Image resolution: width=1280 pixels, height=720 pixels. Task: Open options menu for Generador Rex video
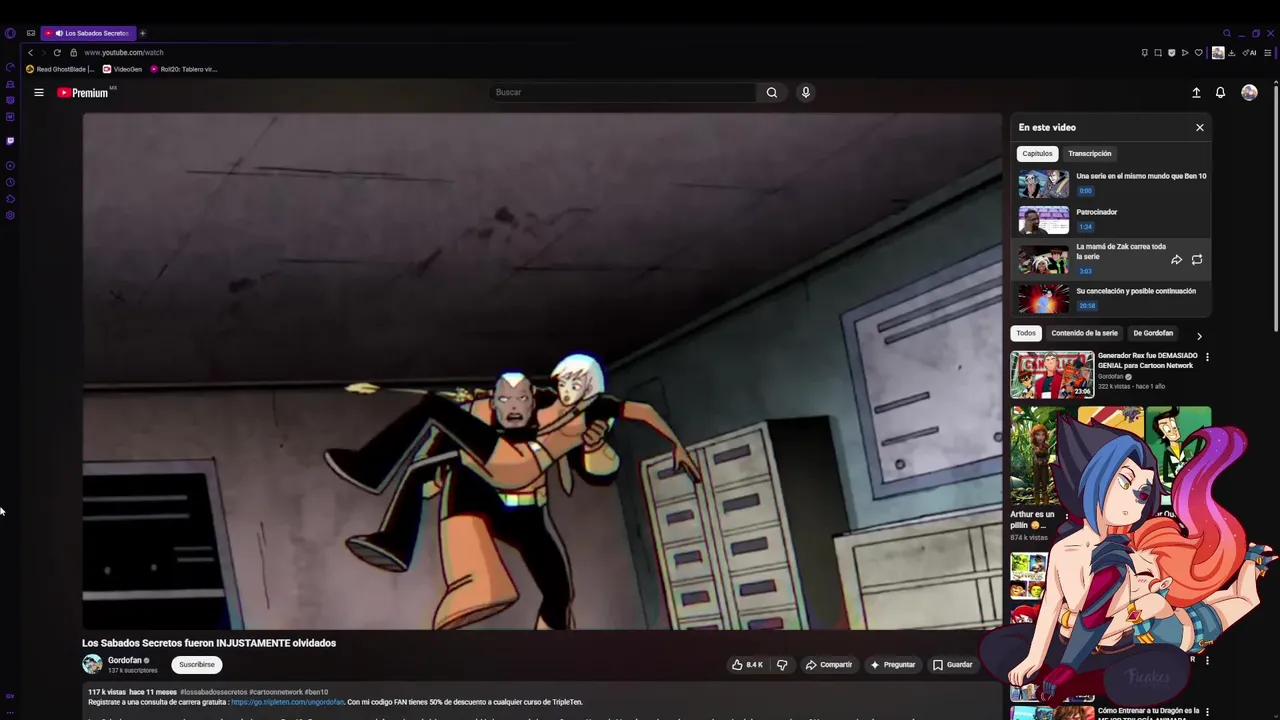(1207, 357)
